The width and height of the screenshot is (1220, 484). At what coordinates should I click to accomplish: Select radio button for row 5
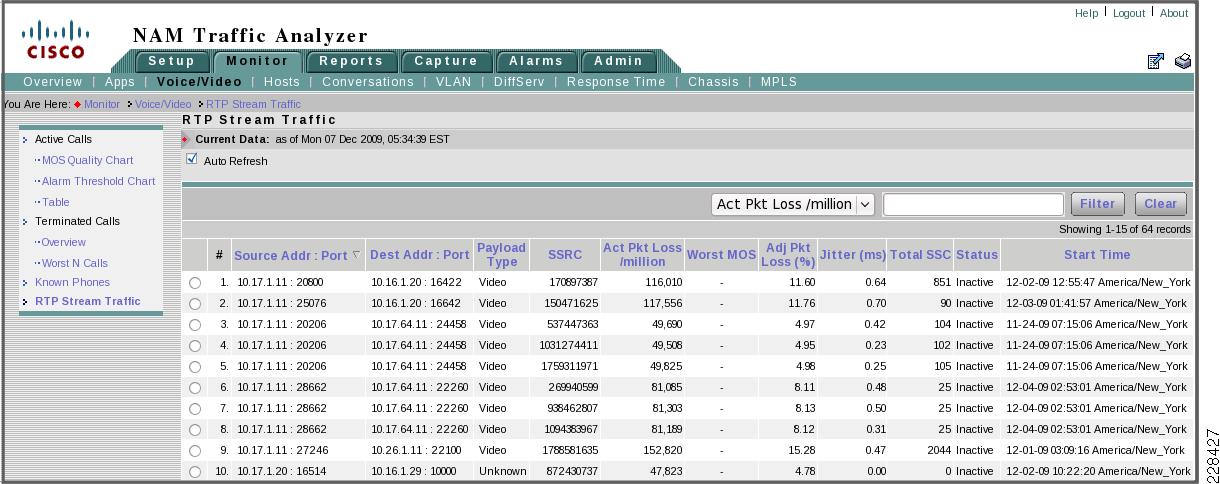click(x=195, y=367)
